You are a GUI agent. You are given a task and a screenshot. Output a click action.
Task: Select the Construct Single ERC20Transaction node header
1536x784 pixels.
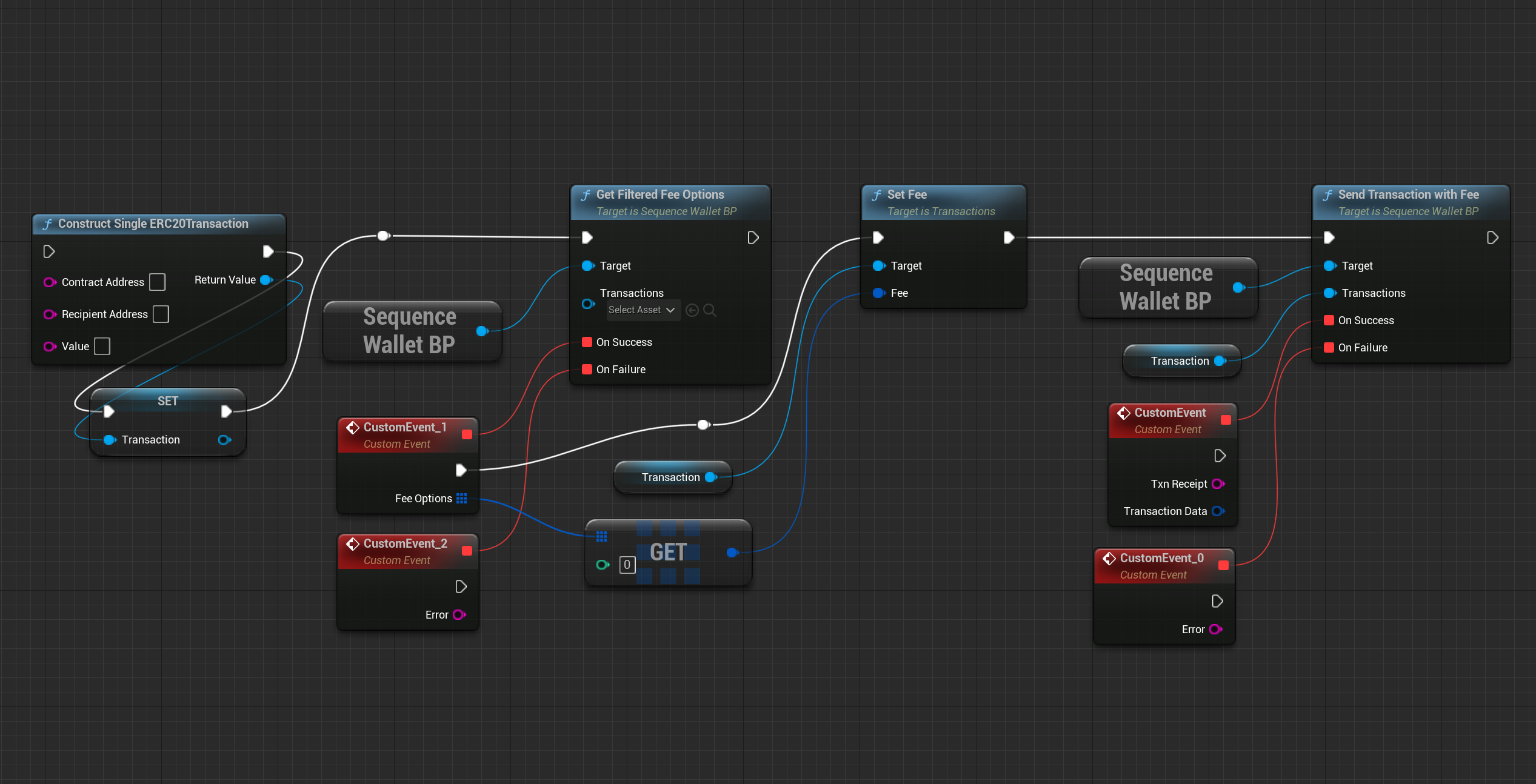pos(153,224)
